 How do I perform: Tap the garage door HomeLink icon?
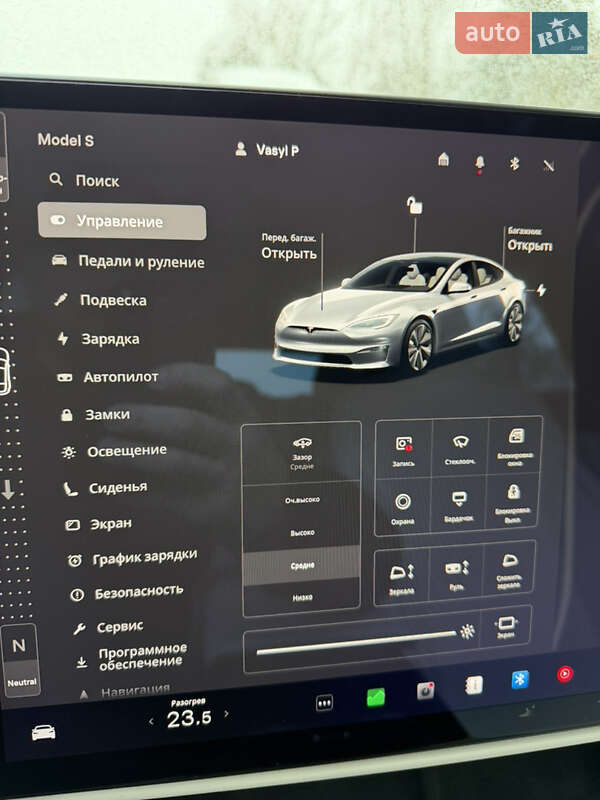444,159
